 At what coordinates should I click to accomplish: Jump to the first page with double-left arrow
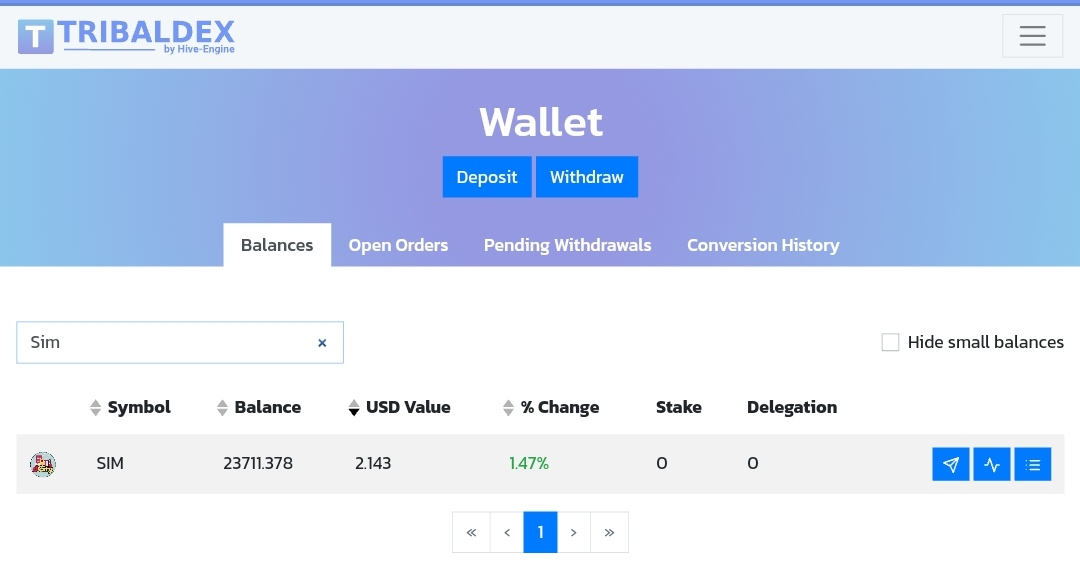click(471, 532)
